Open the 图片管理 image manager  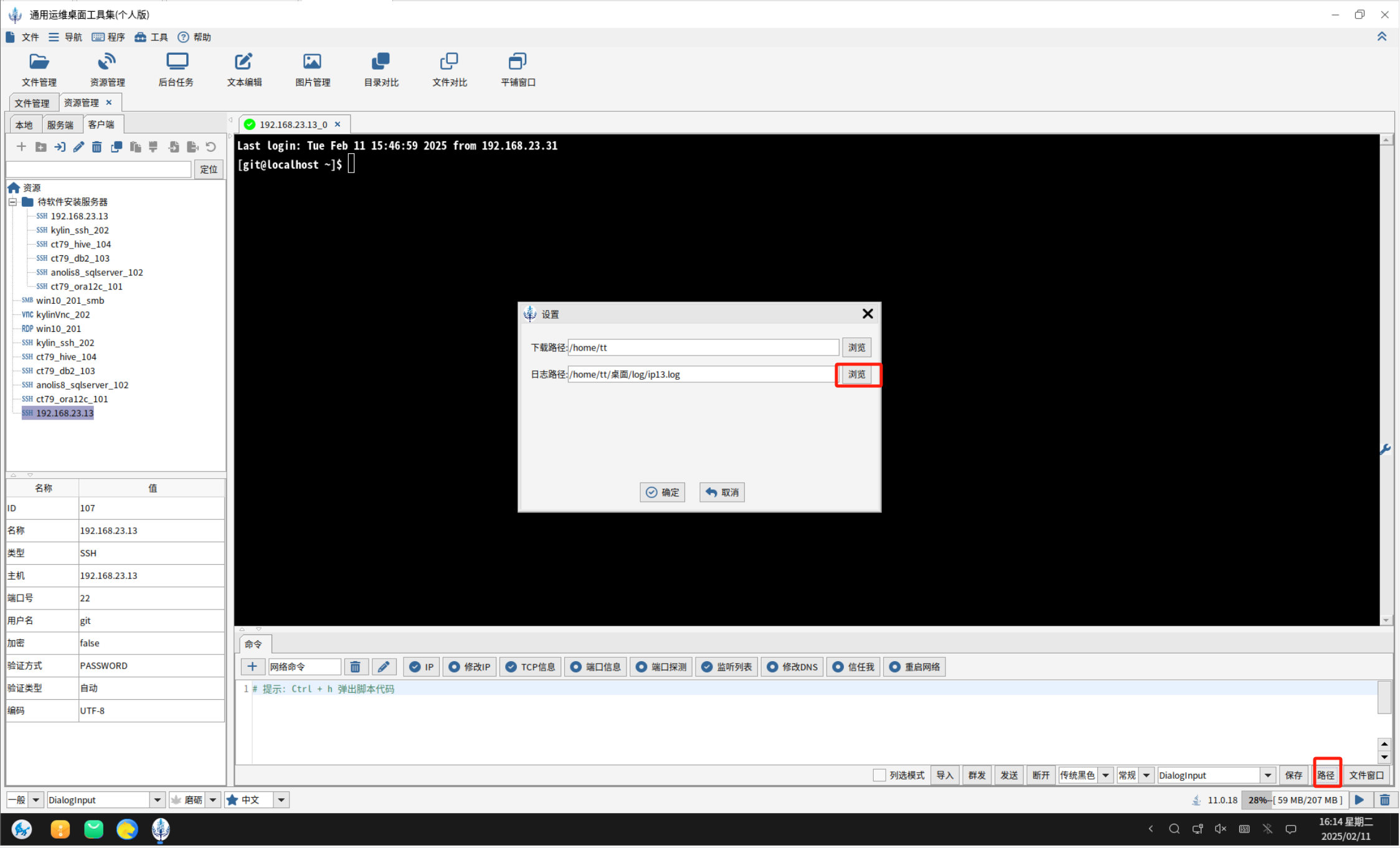click(x=312, y=69)
